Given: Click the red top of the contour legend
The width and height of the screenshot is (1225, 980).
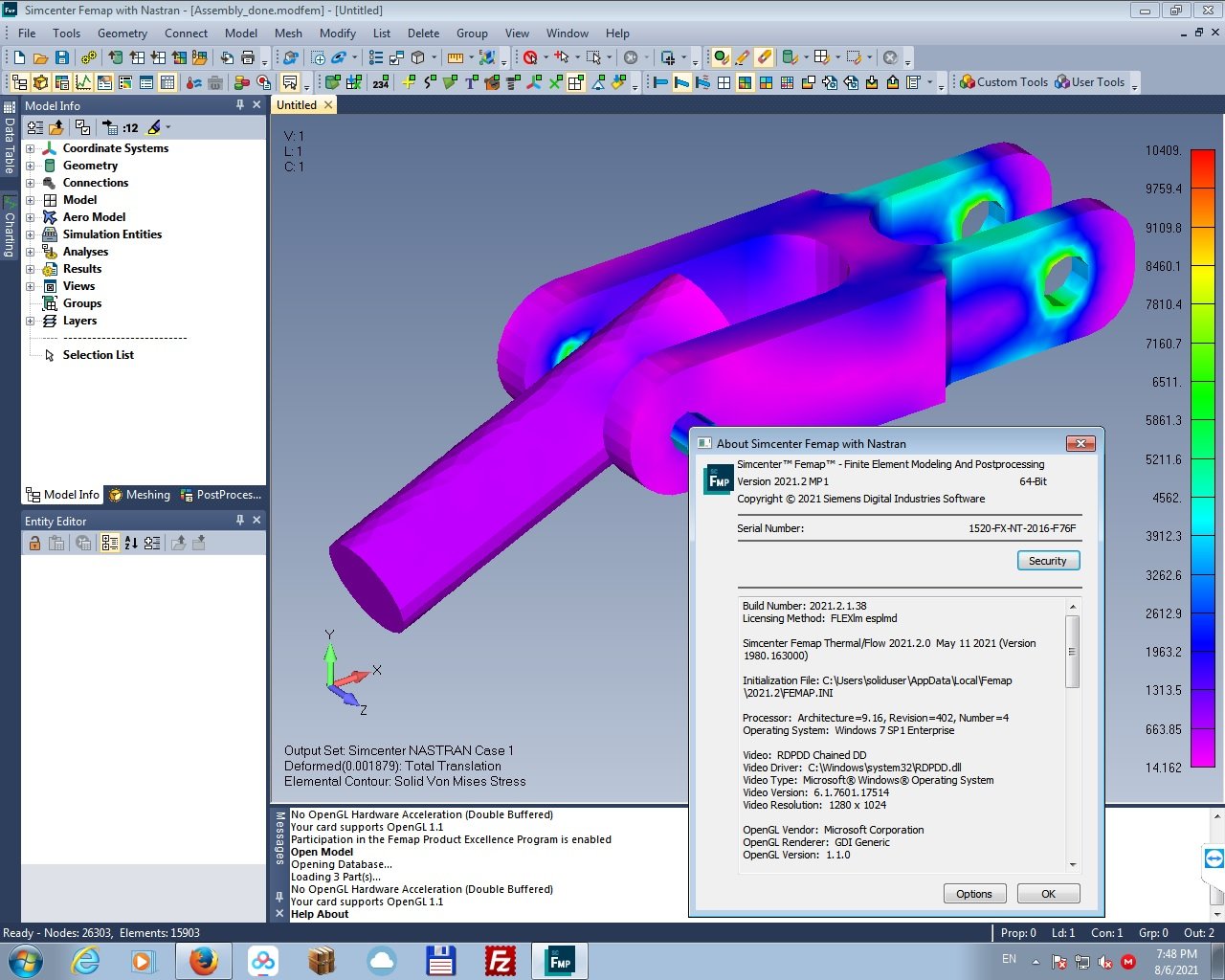Looking at the screenshot, I should coord(1203,169).
